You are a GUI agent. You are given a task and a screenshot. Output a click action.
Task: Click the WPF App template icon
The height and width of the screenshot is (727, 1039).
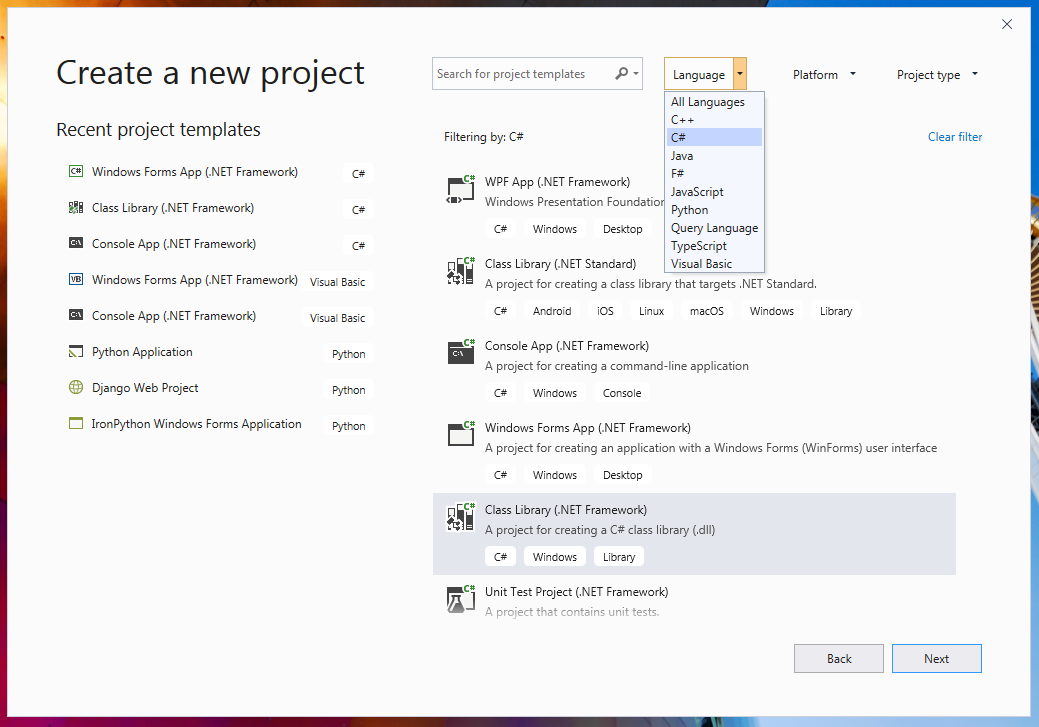pos(461,190)
